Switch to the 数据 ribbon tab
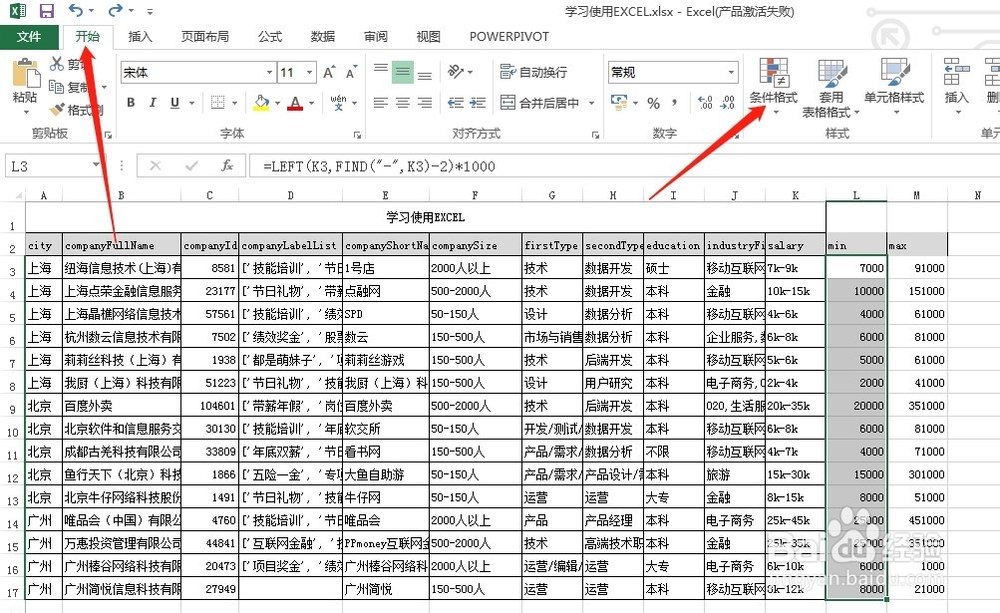This screenshot has height=613, width=1000. (321, 36)
